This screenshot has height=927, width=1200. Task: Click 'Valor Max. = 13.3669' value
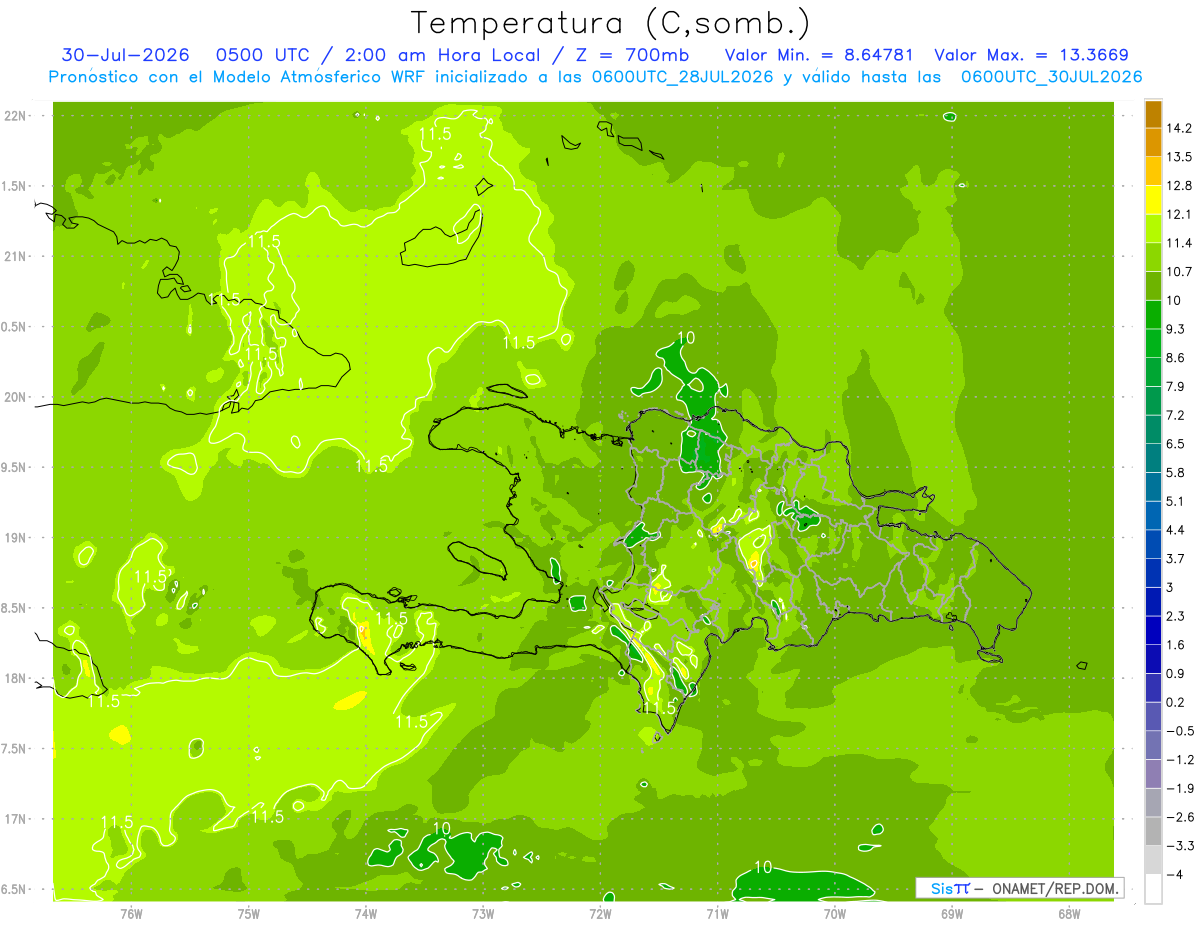1032,55
